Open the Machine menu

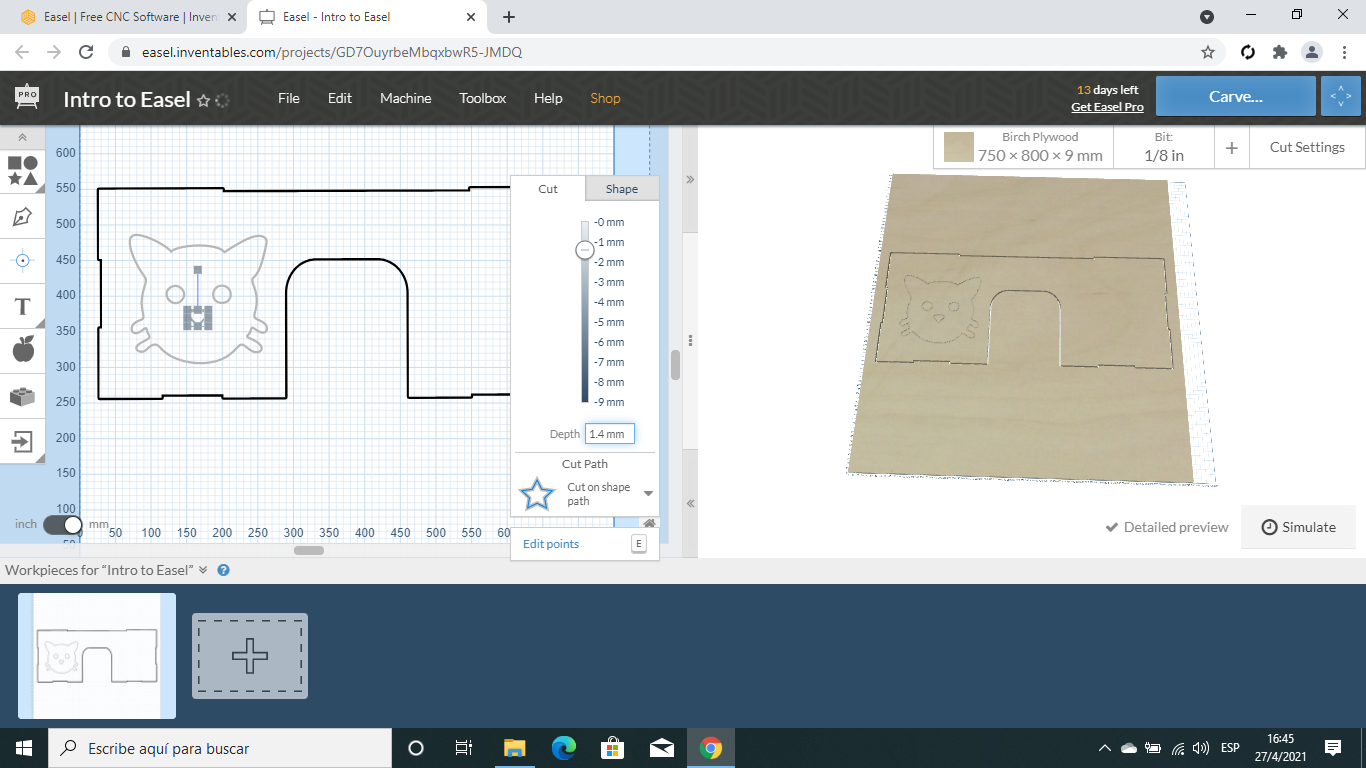click(x=406, y=98)
